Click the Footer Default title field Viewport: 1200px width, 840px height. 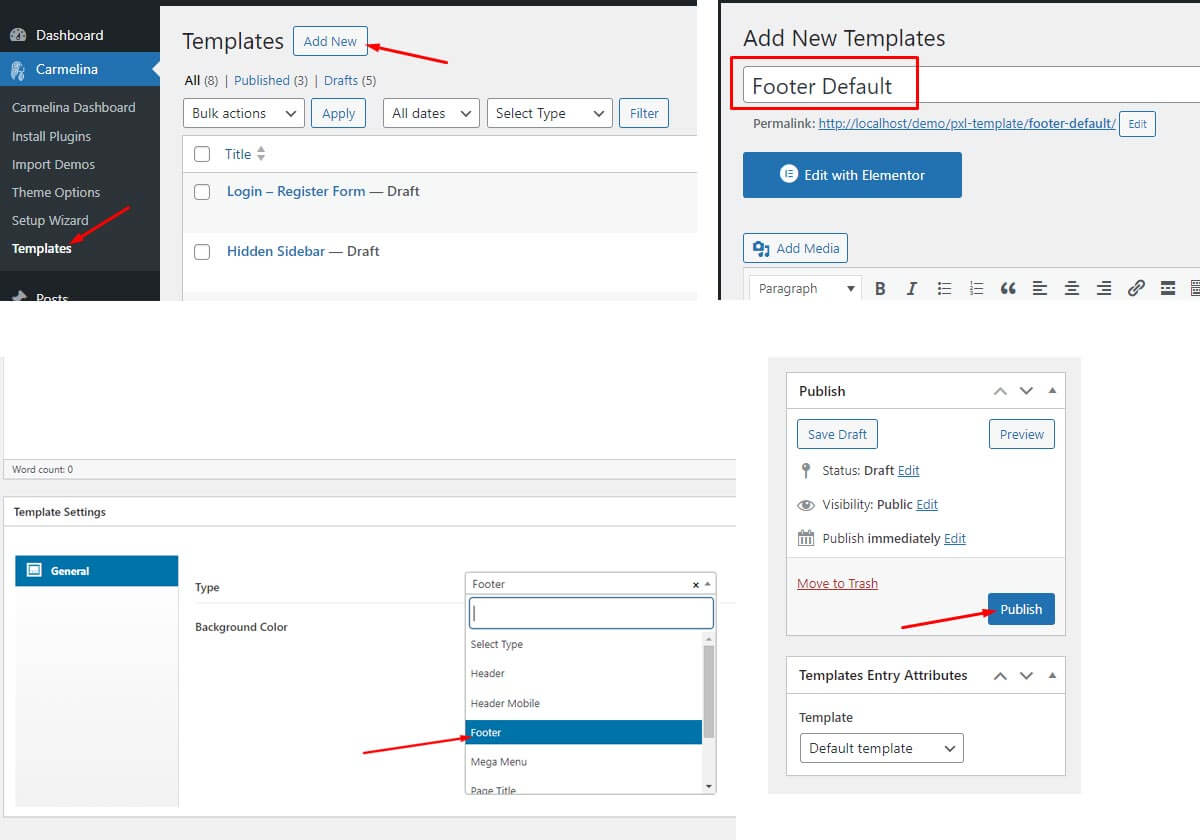830,86
